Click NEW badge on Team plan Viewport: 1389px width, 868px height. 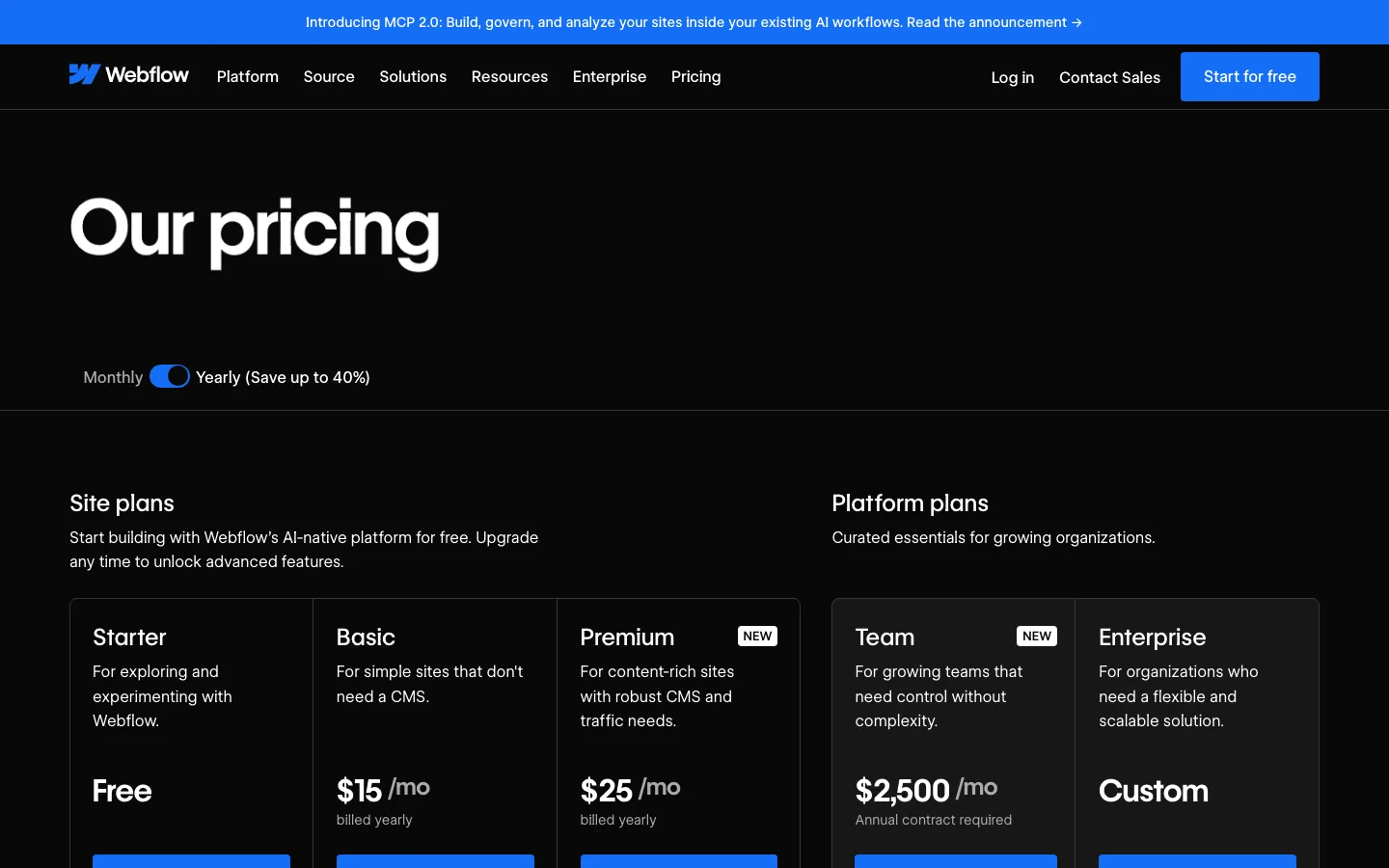click(x=1037, y=637)
